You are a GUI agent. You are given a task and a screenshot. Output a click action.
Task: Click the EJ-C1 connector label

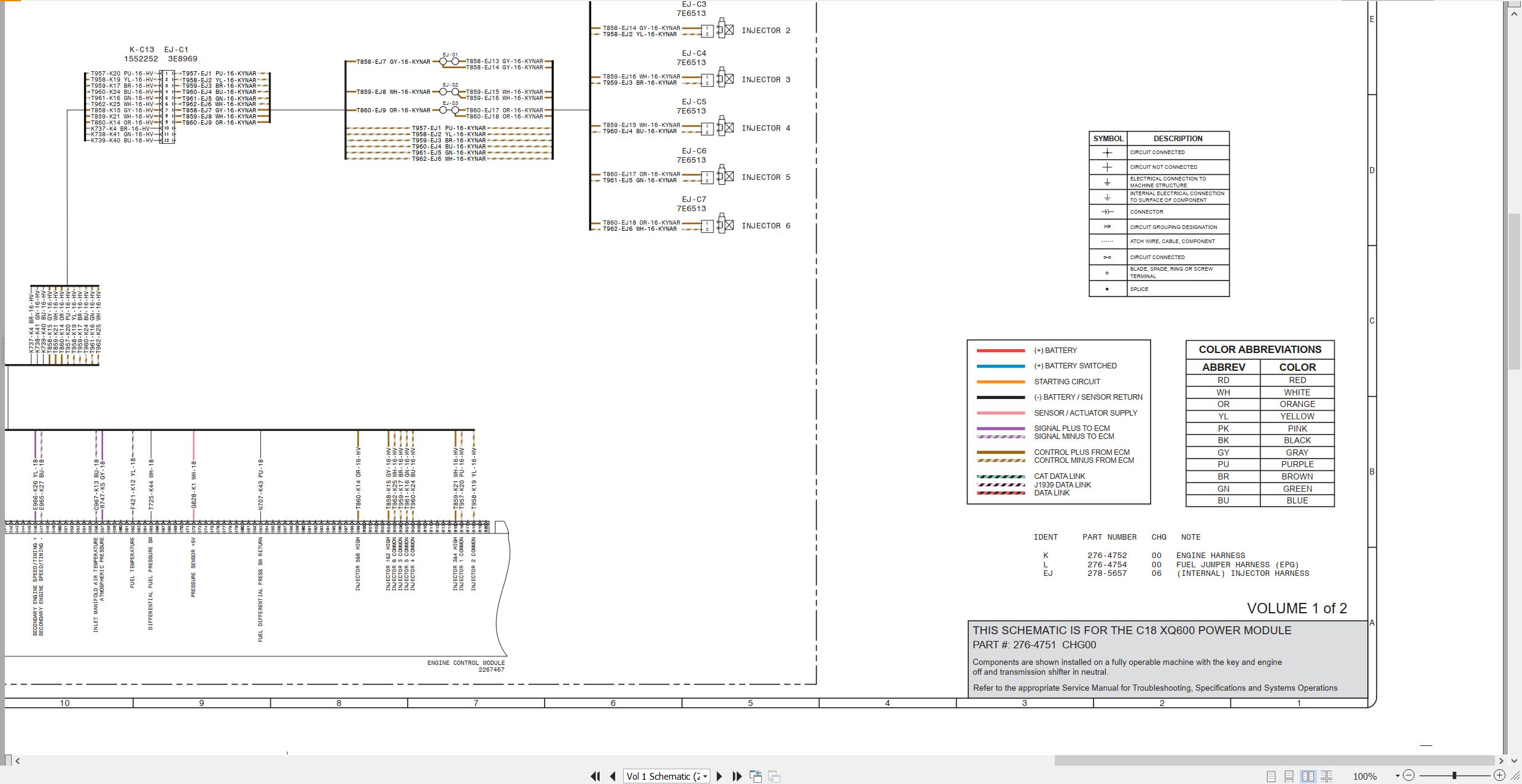[x=176, y=50]
